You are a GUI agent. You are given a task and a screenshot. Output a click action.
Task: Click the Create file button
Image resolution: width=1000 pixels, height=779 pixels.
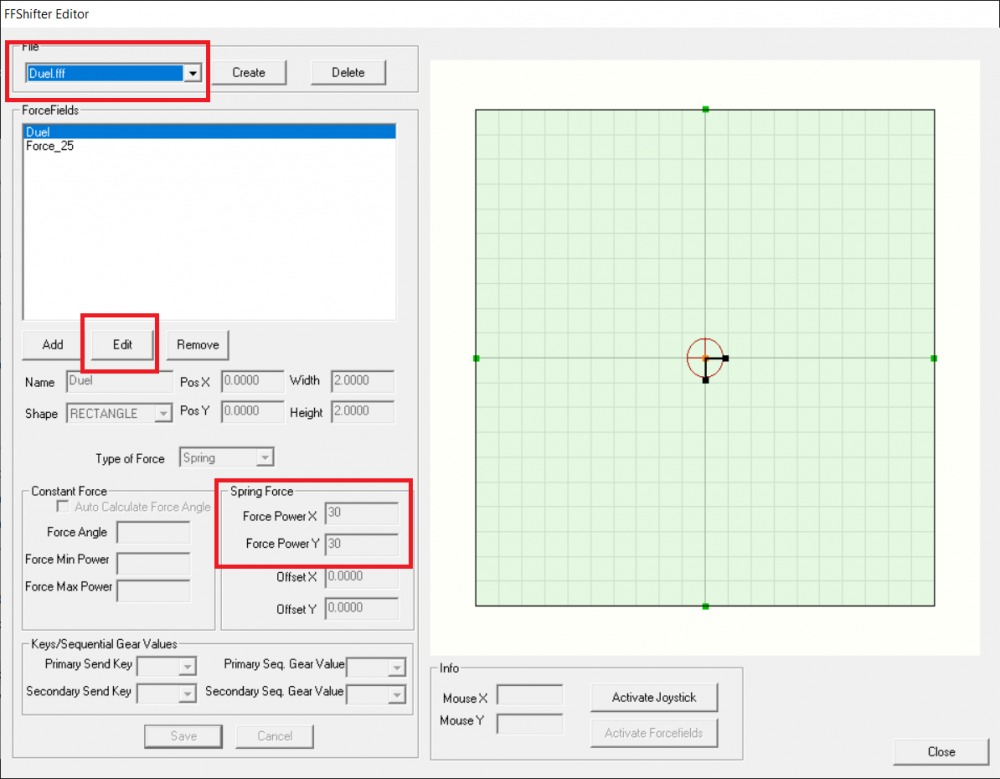point(248,73)
